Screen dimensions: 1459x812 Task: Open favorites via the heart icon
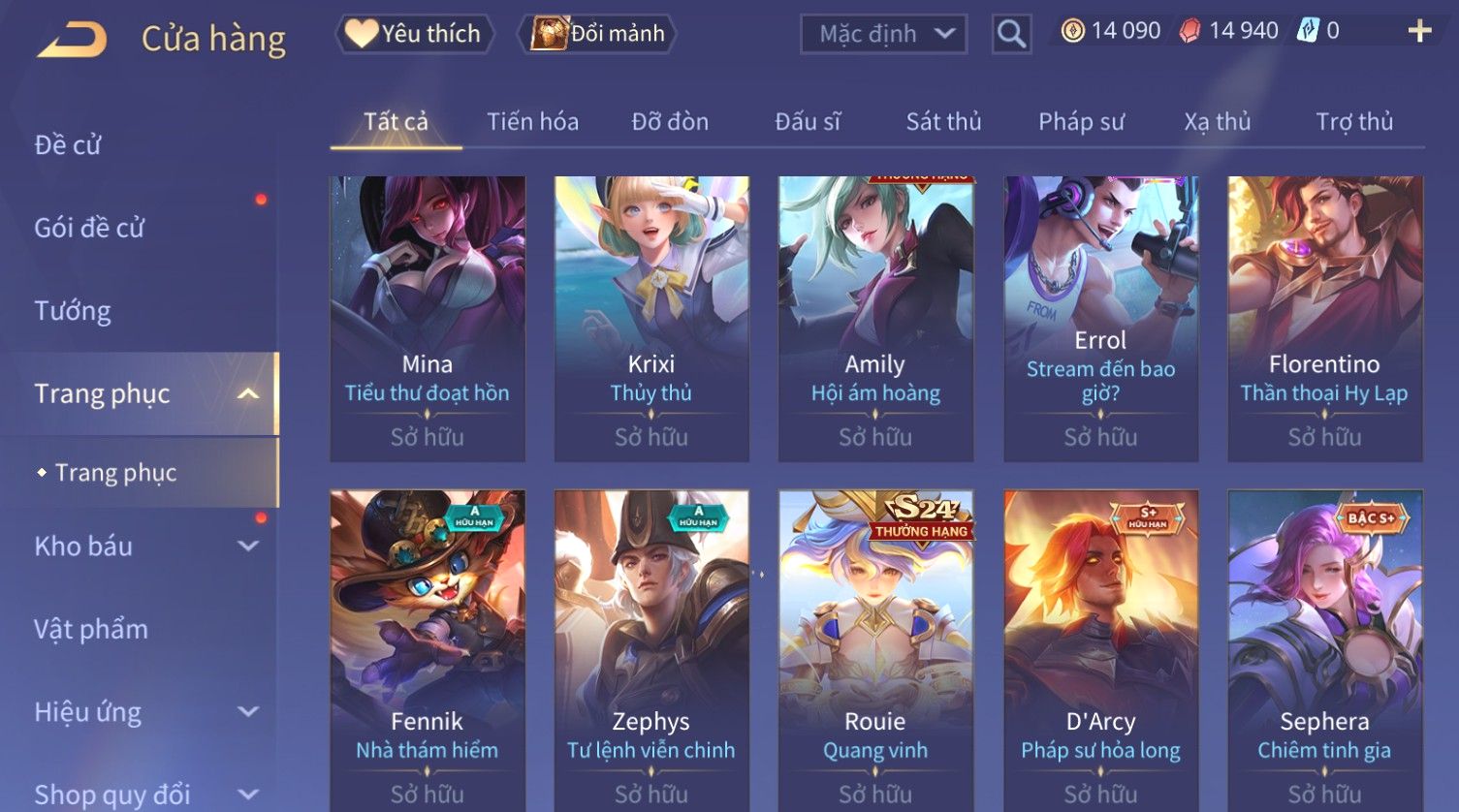(x=362, y=34)
